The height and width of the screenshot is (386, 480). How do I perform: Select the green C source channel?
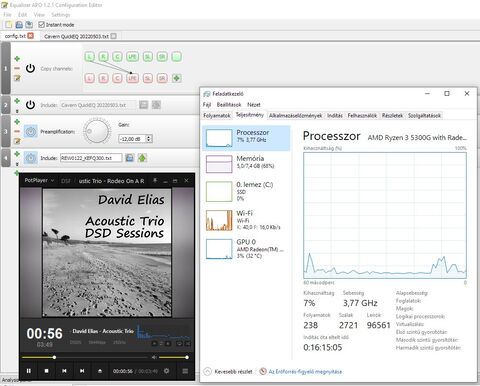click(x=117, y=57)
